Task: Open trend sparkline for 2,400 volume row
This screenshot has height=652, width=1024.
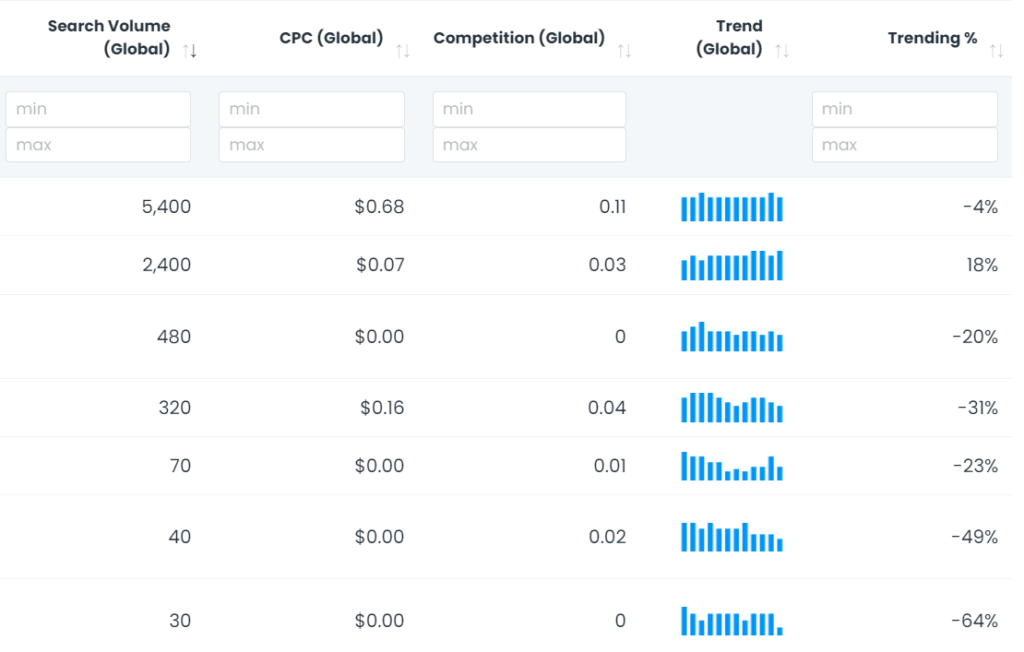Action: 732,265
